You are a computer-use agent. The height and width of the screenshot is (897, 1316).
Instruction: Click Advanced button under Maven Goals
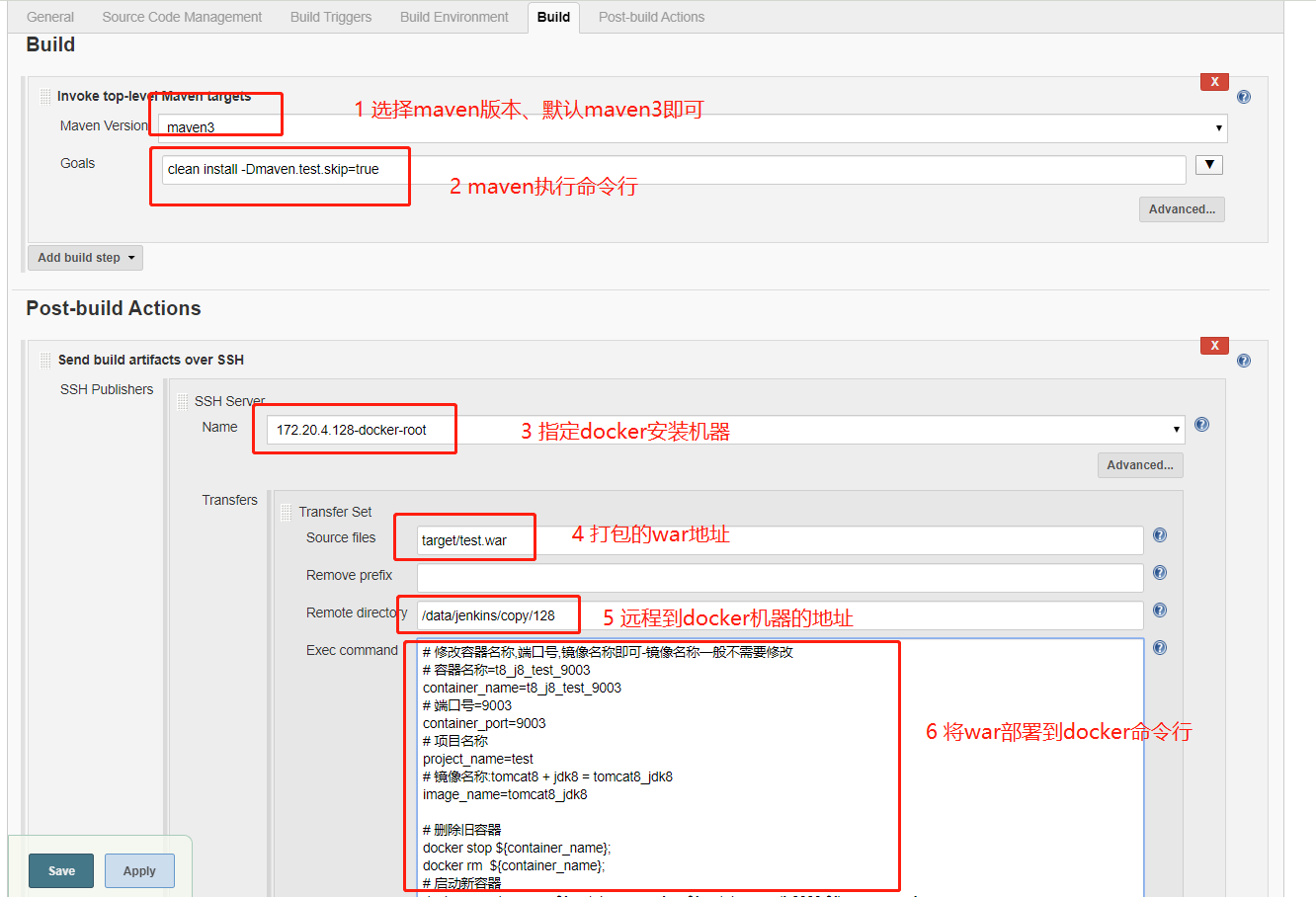[x=1182, y=209]
